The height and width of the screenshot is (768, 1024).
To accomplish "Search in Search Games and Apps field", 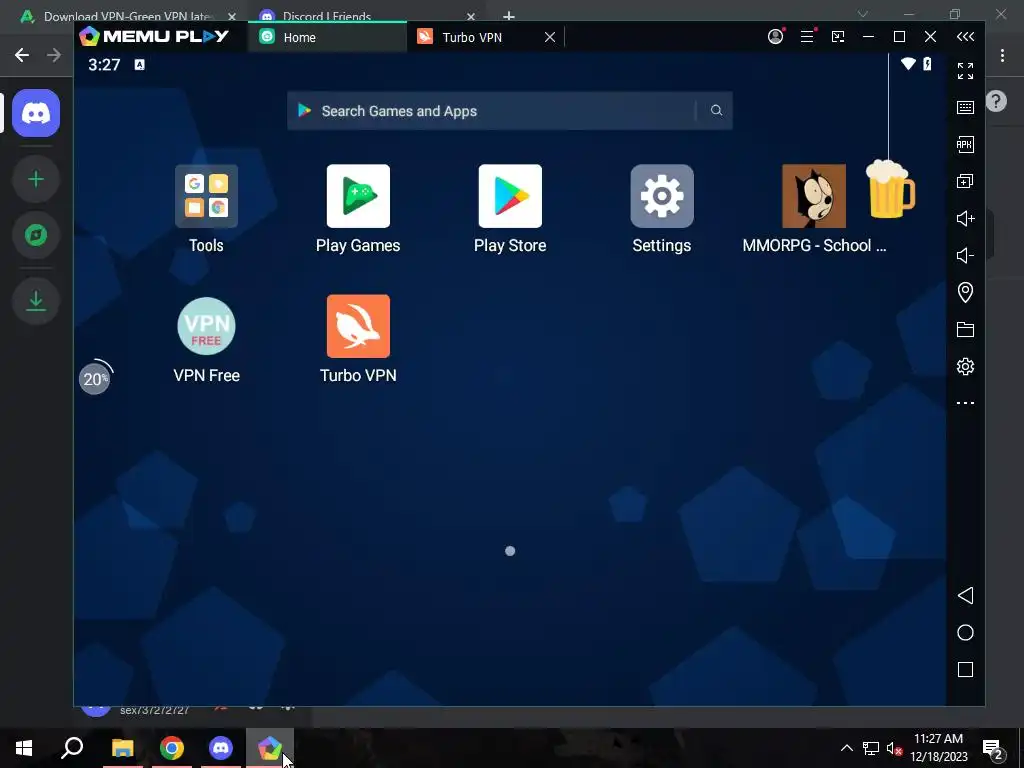I will pyautogui.click(x=509, y=110).
